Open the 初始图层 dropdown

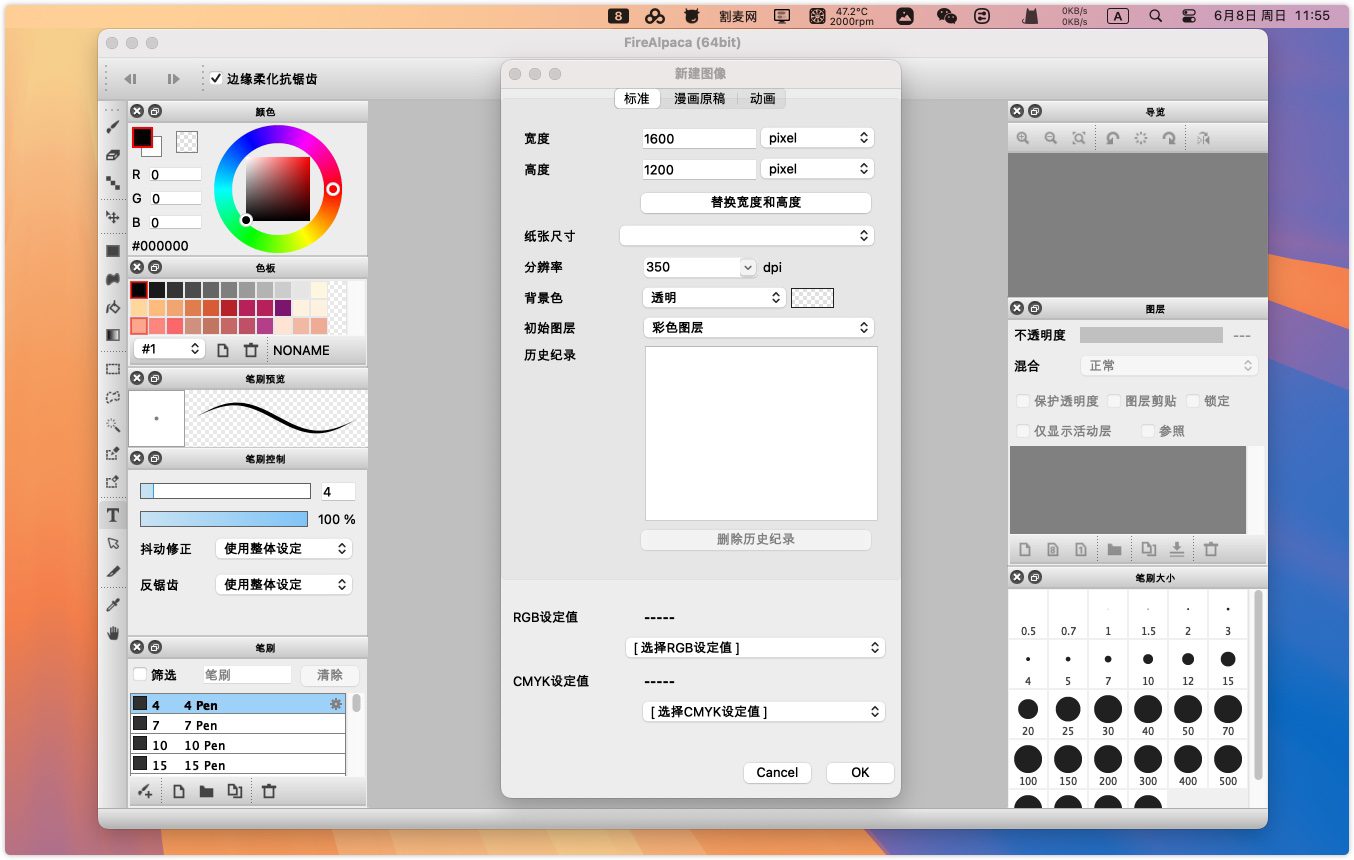[x=758, y=327]
